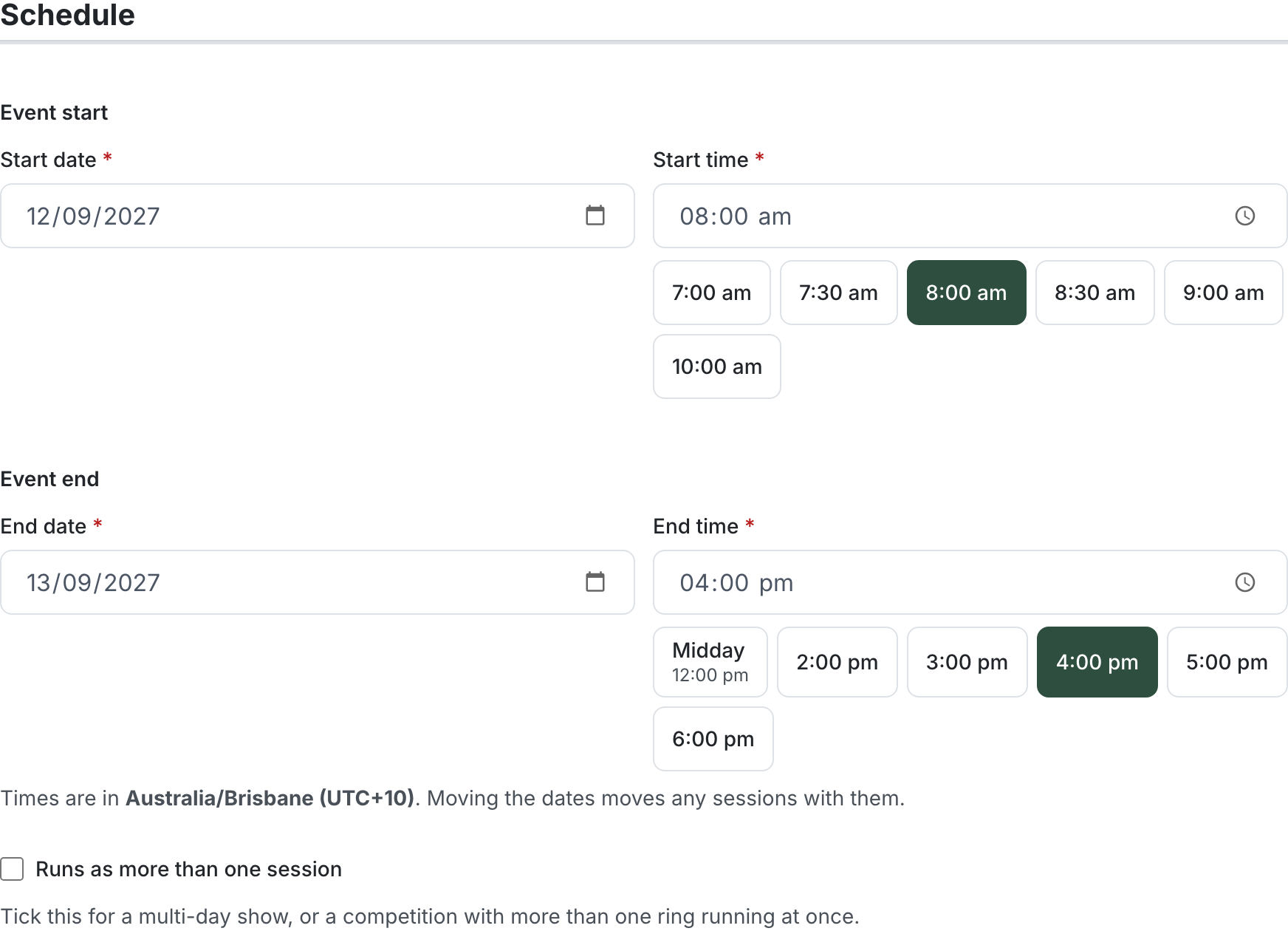Set end time to 2:00 pm
This screenshot has height=931, width=1288.
tap(837, 662)
